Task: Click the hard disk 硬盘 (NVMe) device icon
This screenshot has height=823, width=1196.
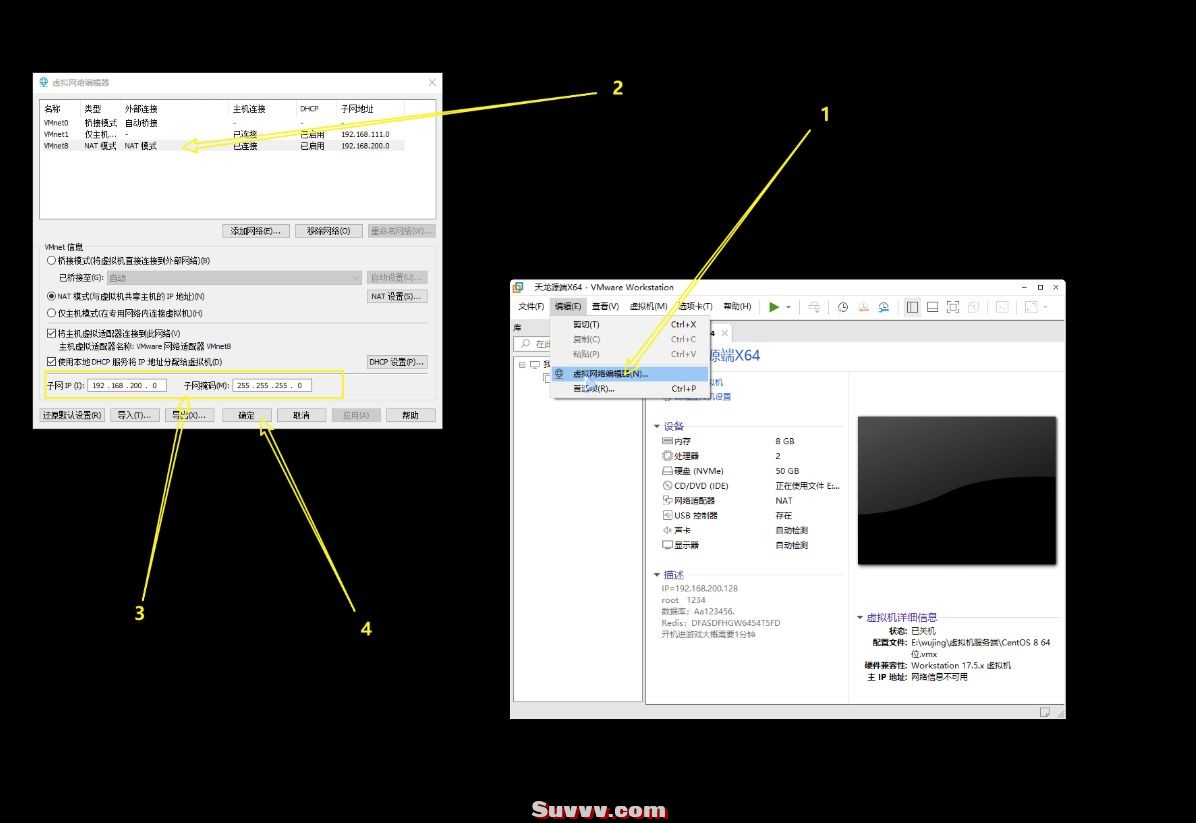Action: click(x=667, y=471)
